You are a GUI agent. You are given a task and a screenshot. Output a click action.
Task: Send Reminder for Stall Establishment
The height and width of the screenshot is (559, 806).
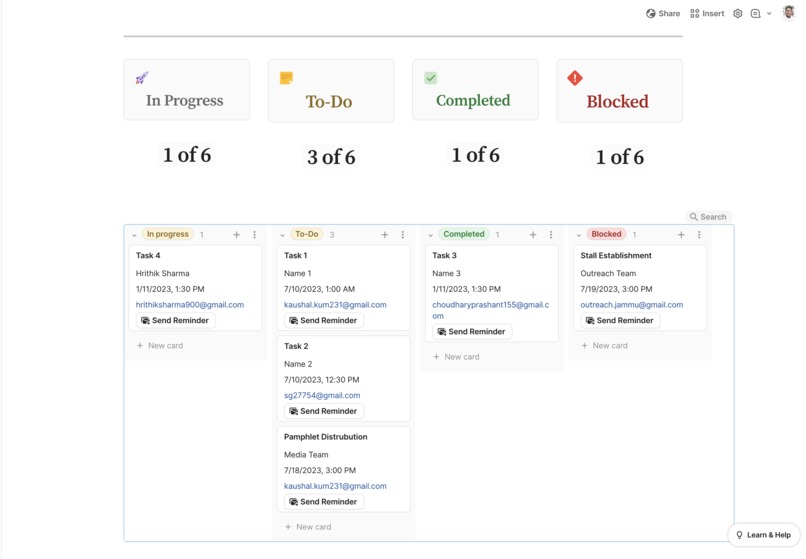[x=620, y=320]
